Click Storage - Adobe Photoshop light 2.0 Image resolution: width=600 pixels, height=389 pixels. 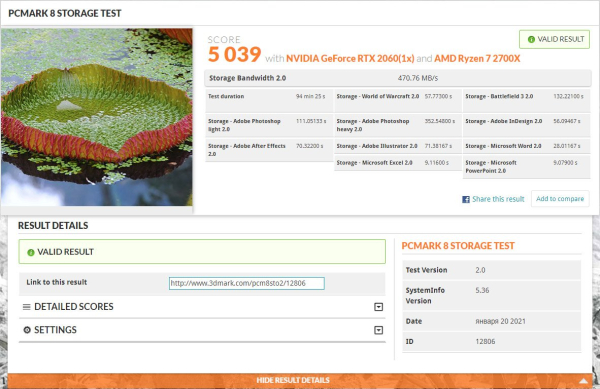coord(244,125)
